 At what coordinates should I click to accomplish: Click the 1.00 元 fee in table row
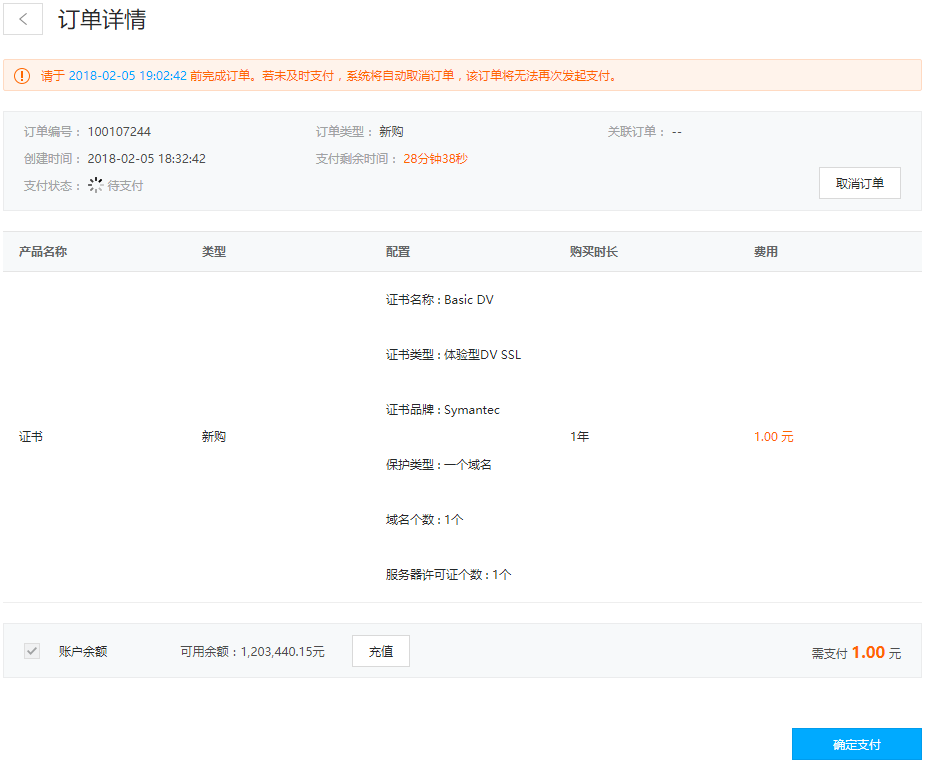(773, 437)
